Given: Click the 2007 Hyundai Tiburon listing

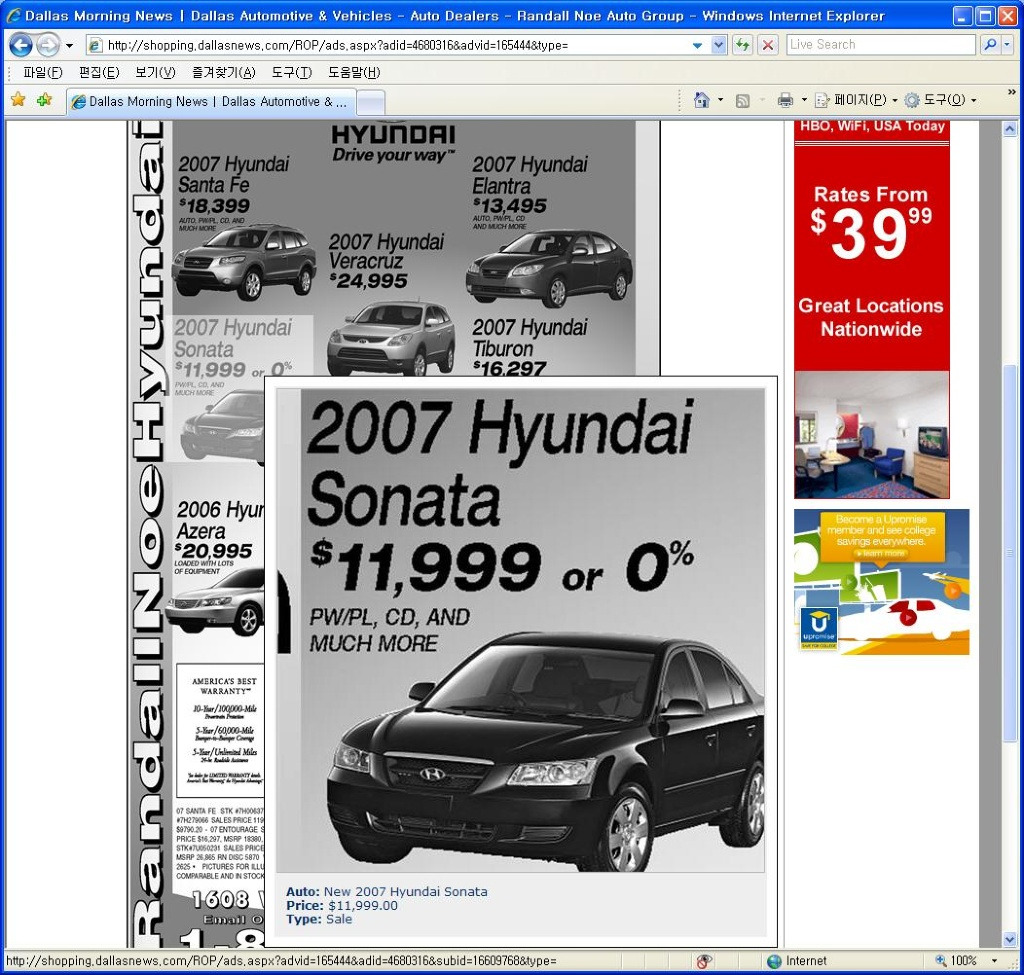Looking at the screenshot, I should pyautogui.click(x=530, y=347).
